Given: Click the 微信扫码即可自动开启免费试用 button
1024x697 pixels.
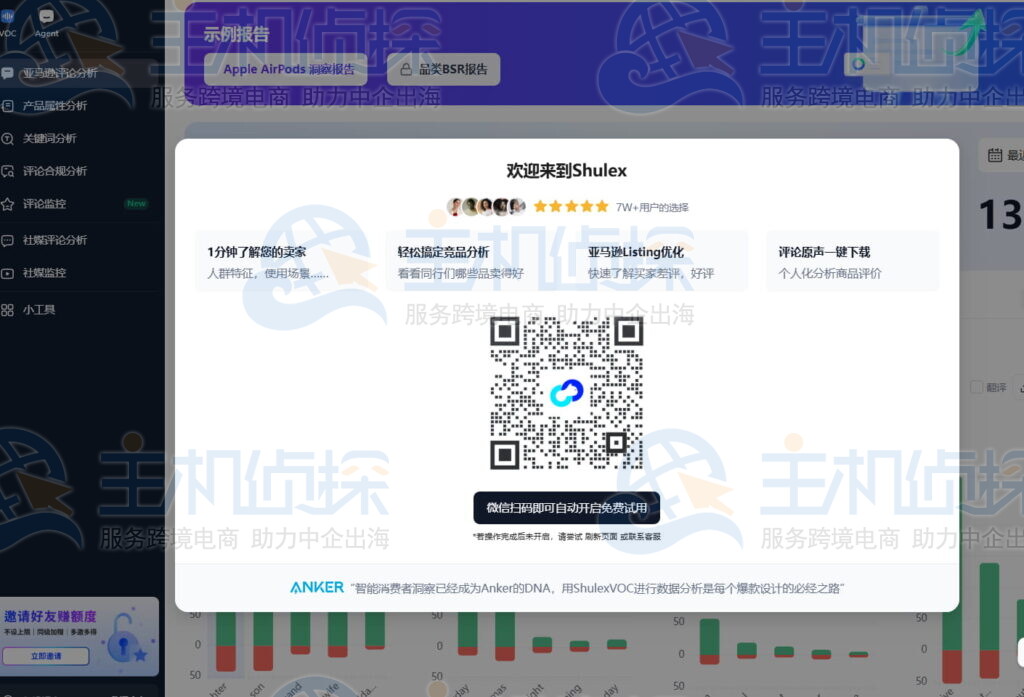Looking at the screenshot, I should click(566, 508).
